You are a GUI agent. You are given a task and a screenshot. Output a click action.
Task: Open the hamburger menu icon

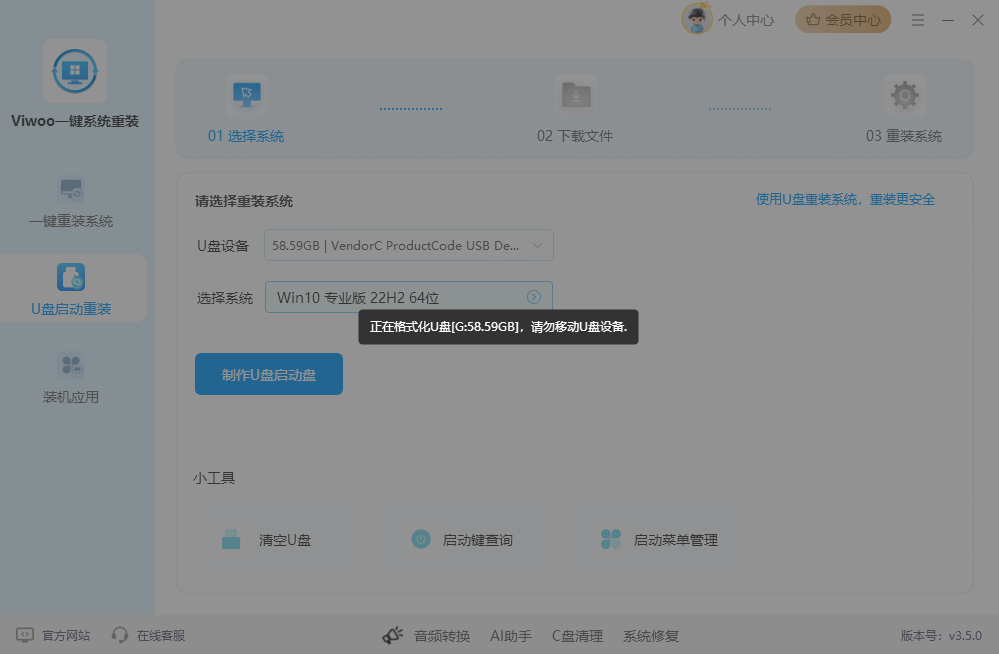coord(917,20)
